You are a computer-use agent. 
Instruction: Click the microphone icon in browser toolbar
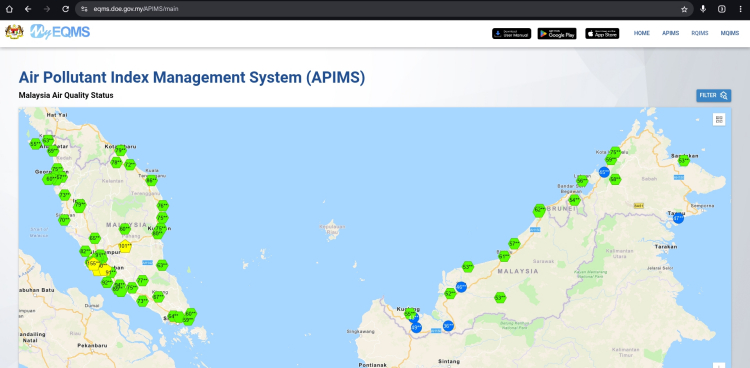click(703, 9)
